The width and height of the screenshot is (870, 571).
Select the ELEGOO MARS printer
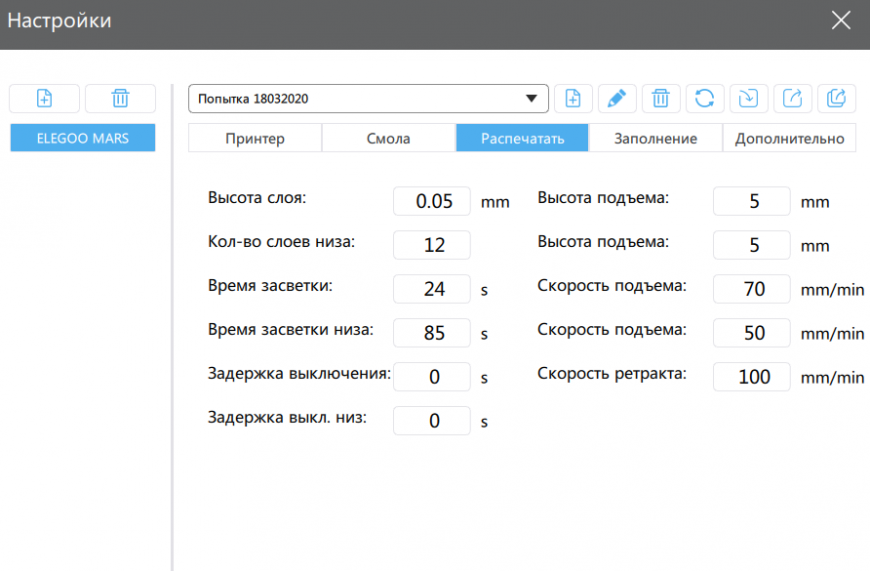click(x=83, y=138)
